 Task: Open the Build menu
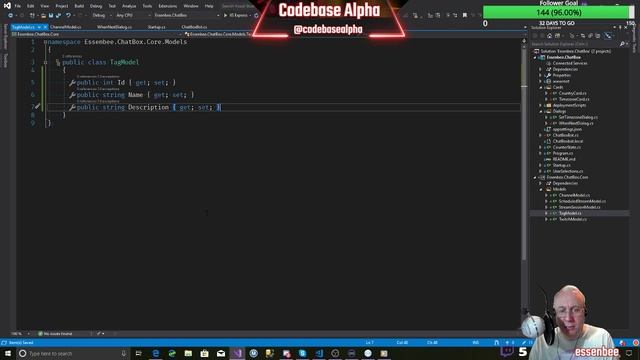[79, 6]
